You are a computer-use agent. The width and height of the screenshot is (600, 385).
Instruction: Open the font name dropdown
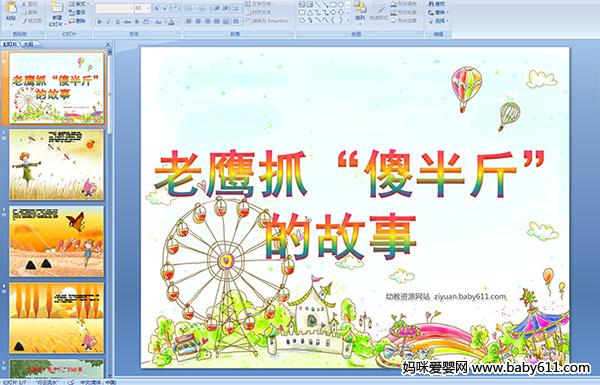pyautogui.click(x=114, y=8)
